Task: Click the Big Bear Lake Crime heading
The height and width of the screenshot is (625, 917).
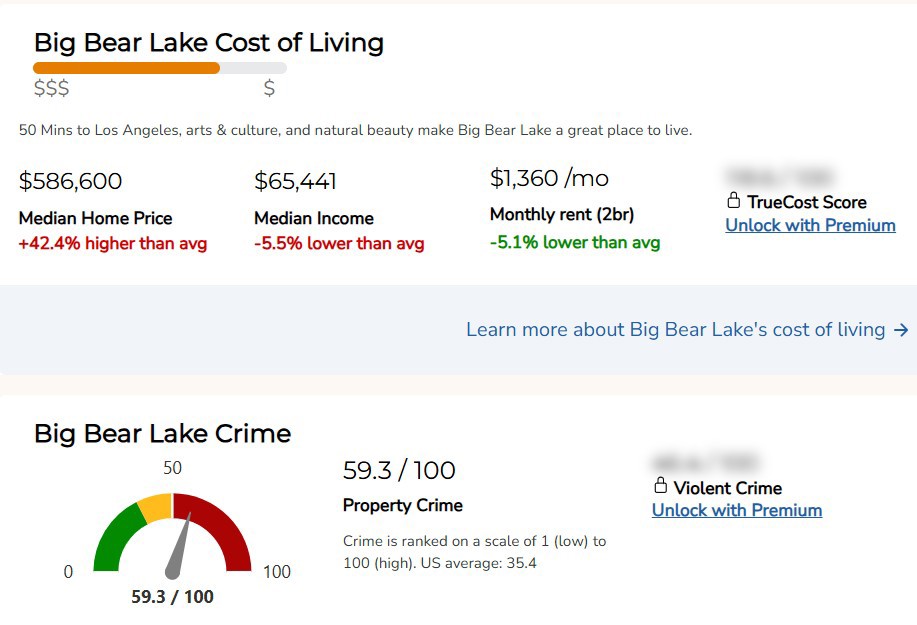Action: point(163,434)
